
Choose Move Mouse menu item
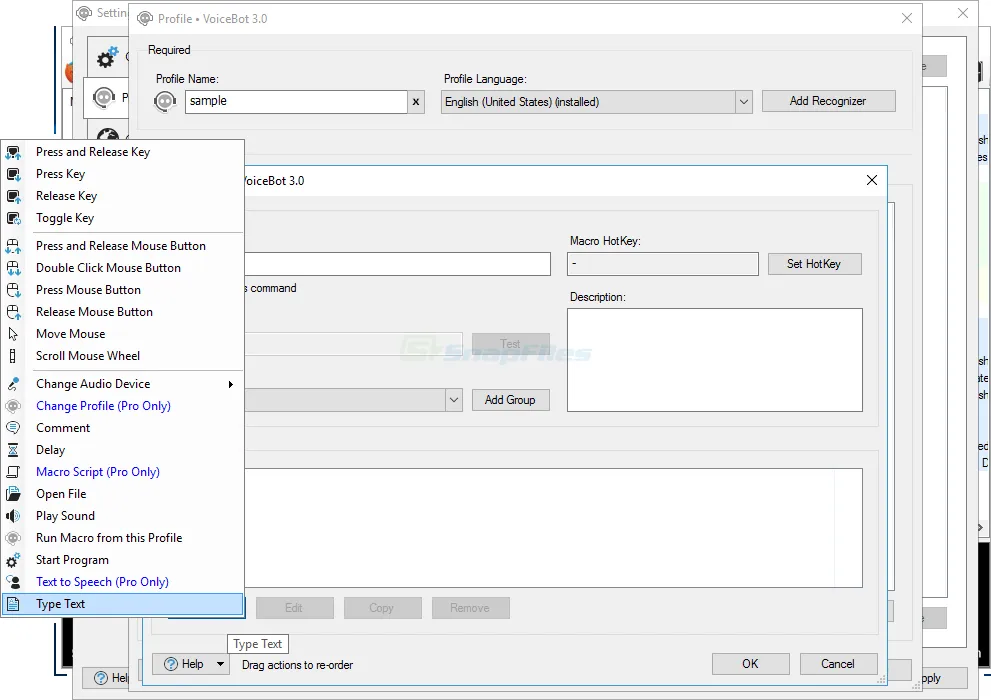coord(123,334)
